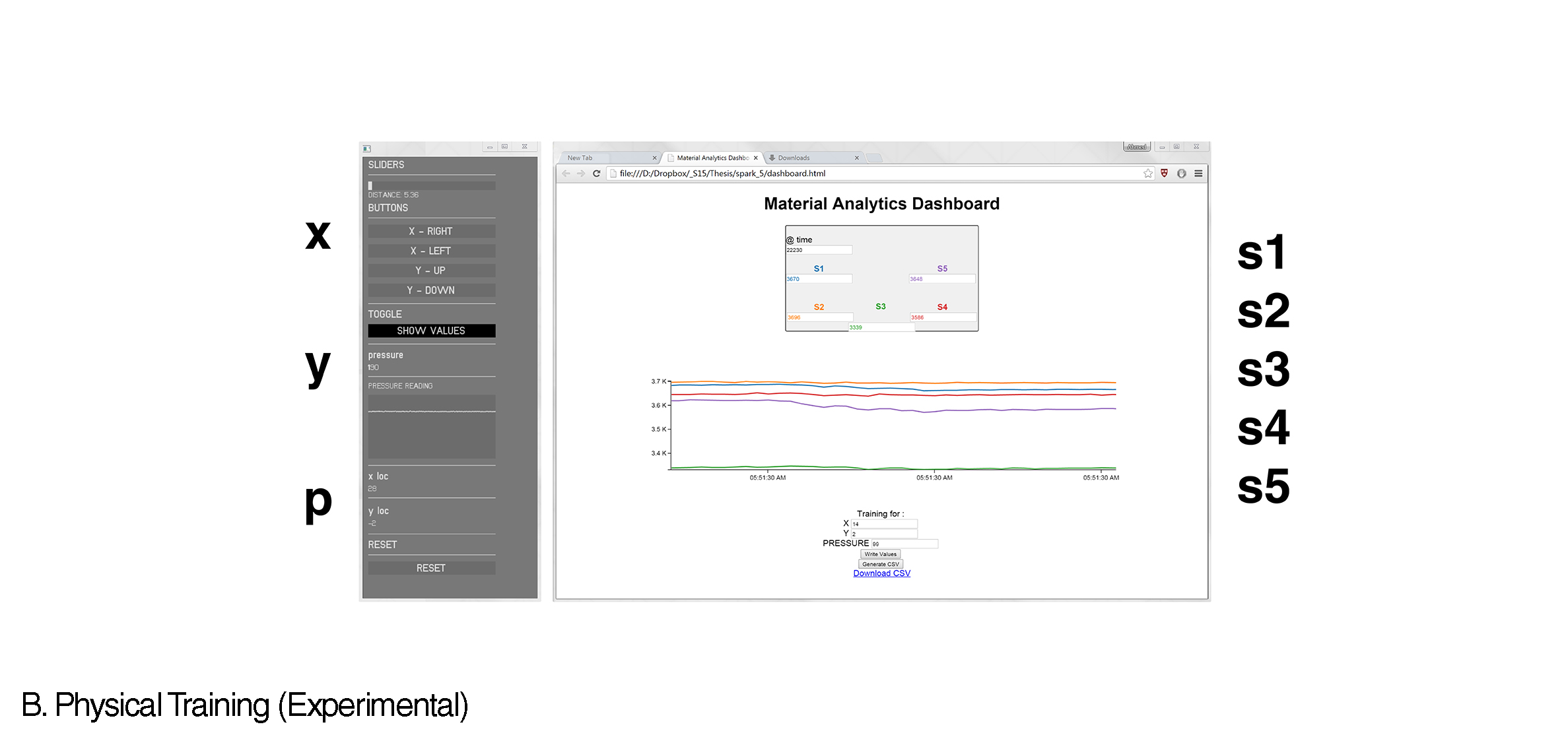The width and height of the screenshot is (1568, 741).
Task: Click the red shield extension icon
Action: pos(1164,174)
